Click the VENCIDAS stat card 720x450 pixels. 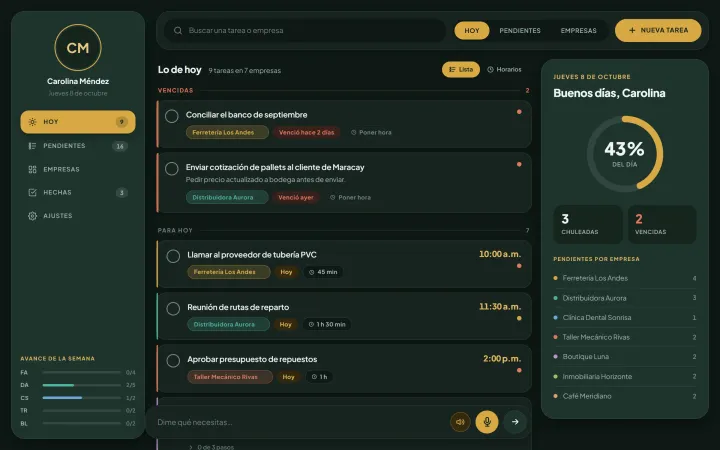click(662, 224)
